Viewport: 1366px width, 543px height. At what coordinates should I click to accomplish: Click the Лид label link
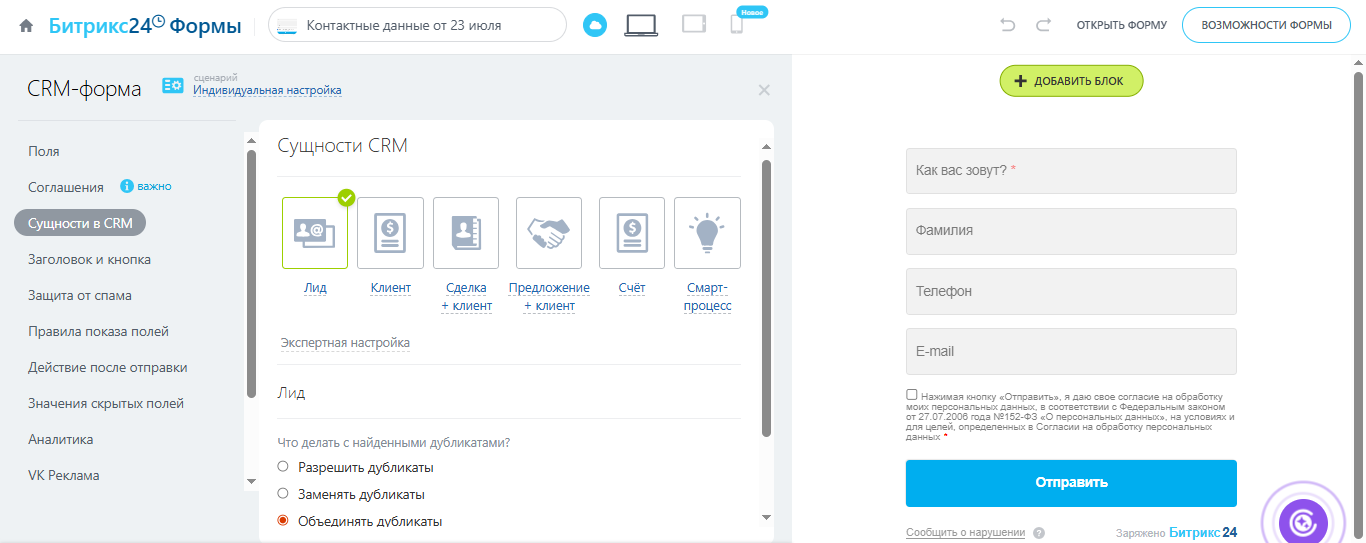[x=315, y=288]
